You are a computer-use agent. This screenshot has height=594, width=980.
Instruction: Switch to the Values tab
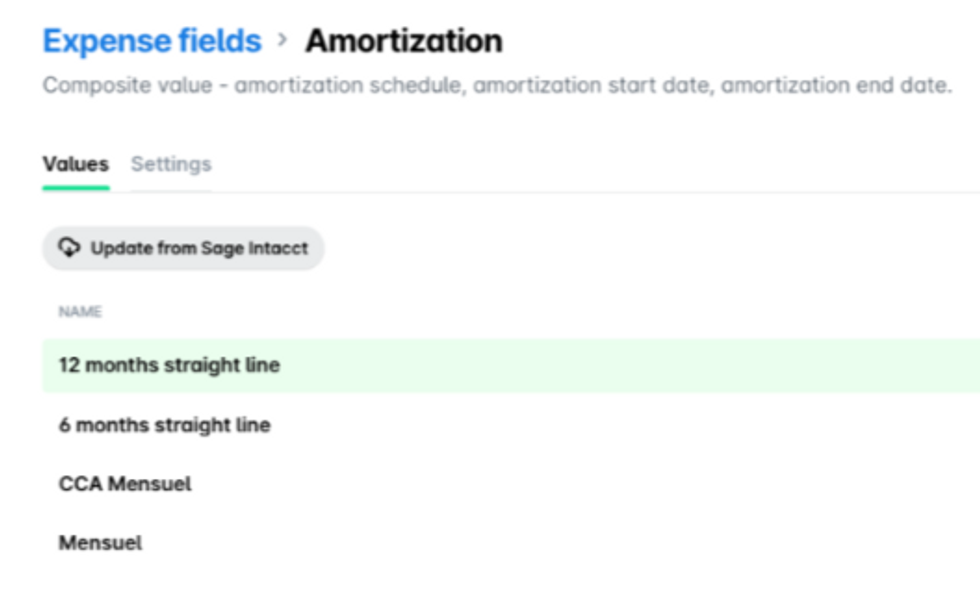tap(75, 164)
